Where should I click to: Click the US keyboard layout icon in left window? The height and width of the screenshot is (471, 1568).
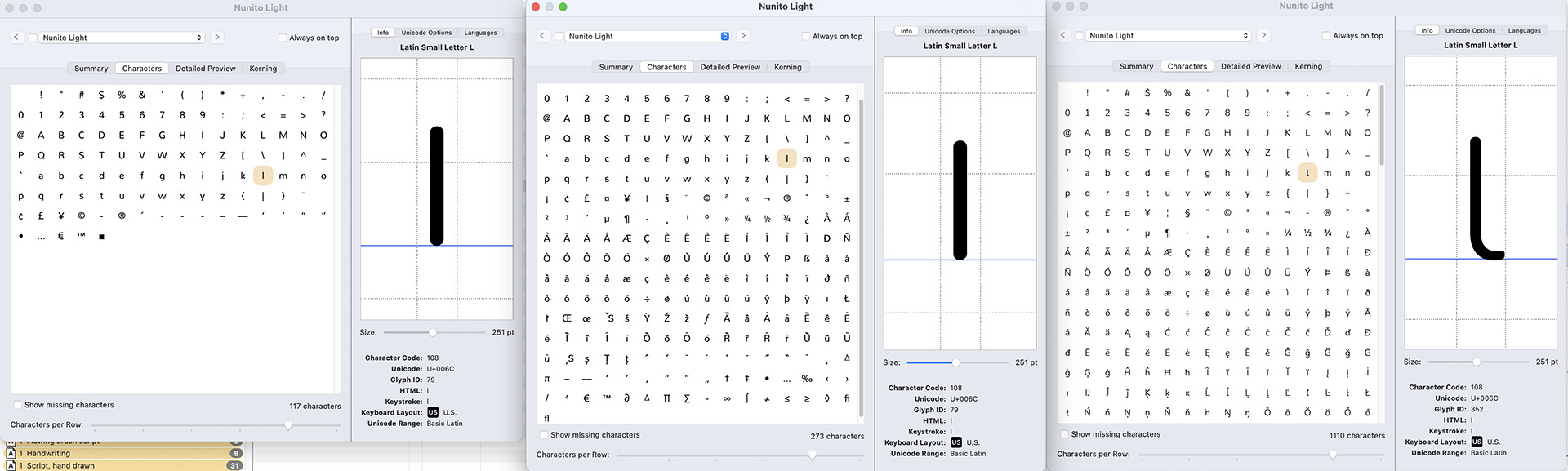(433, 412)
